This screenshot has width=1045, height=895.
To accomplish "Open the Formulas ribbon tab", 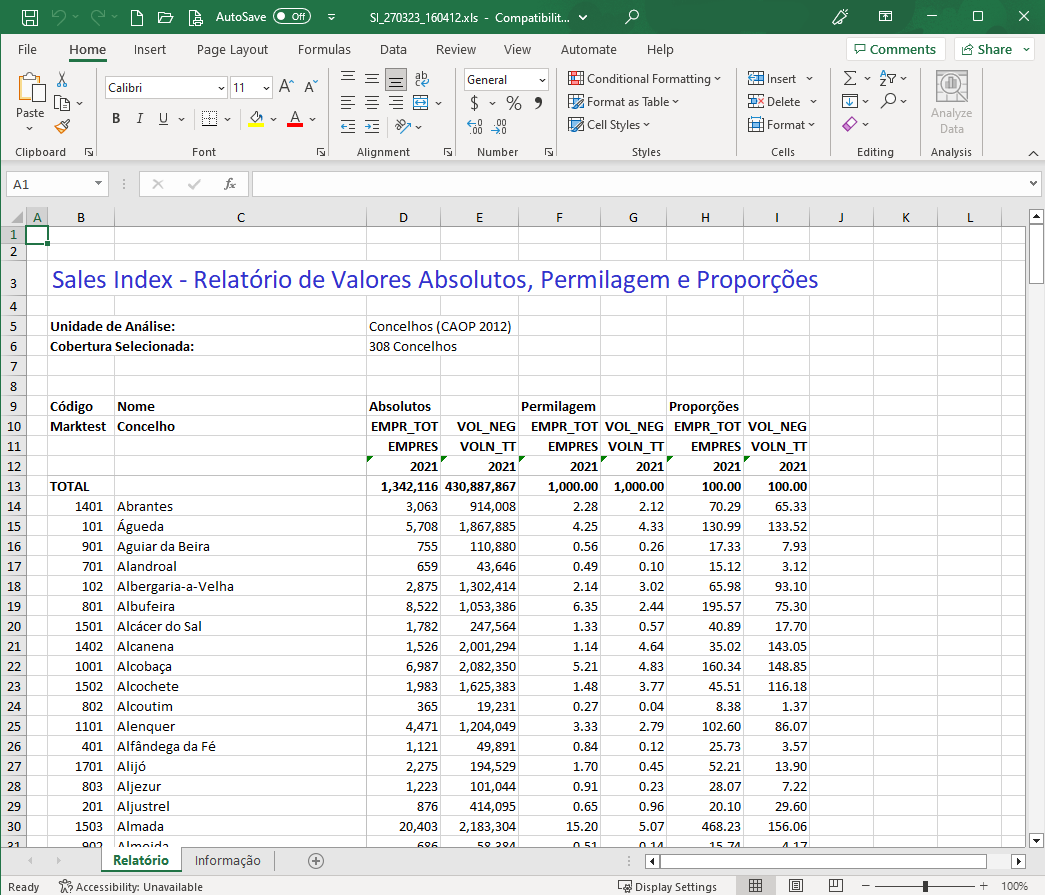I will click(x=324, y=50).
